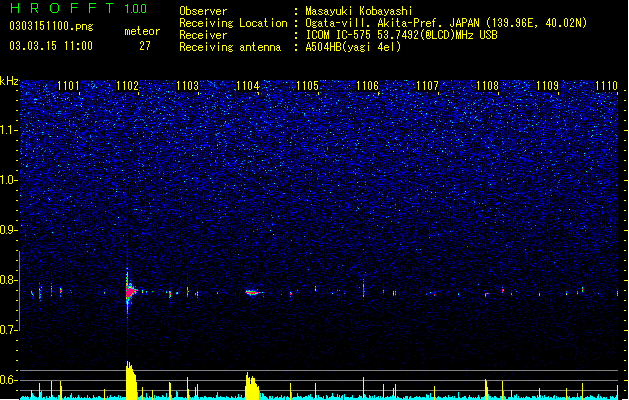
Task: Click the 0.6 kHz frequency axis label
Action: coord(10,380)
